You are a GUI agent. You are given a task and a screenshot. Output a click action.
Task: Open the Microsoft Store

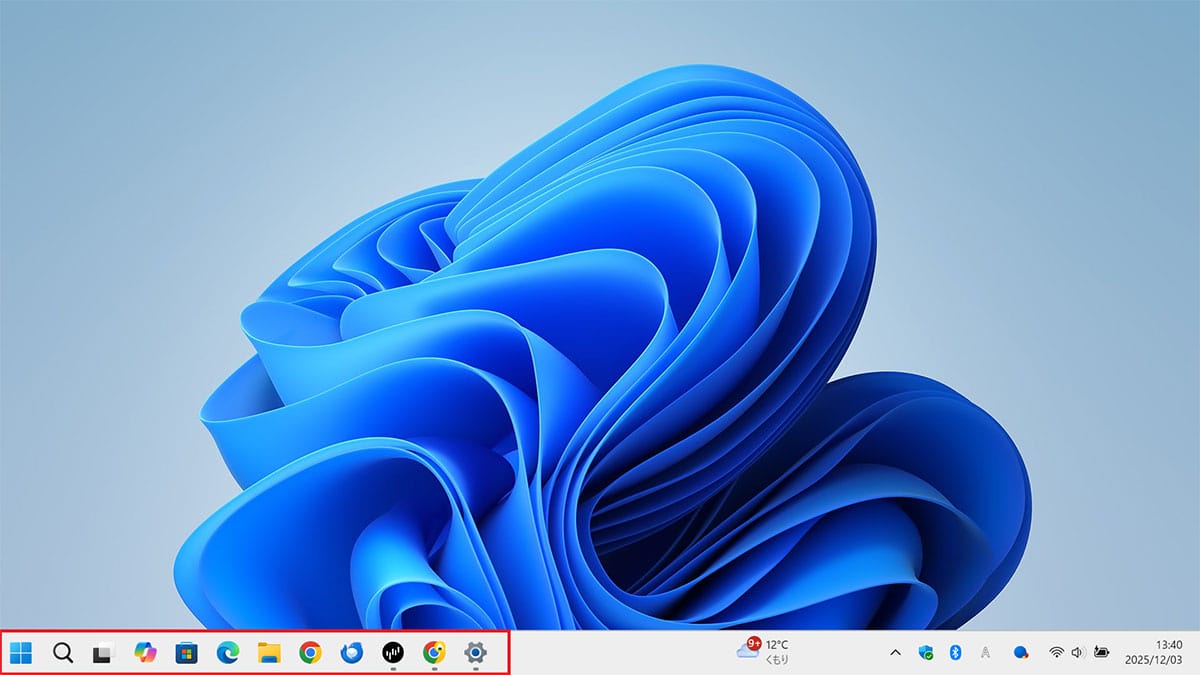click(185, 652)
